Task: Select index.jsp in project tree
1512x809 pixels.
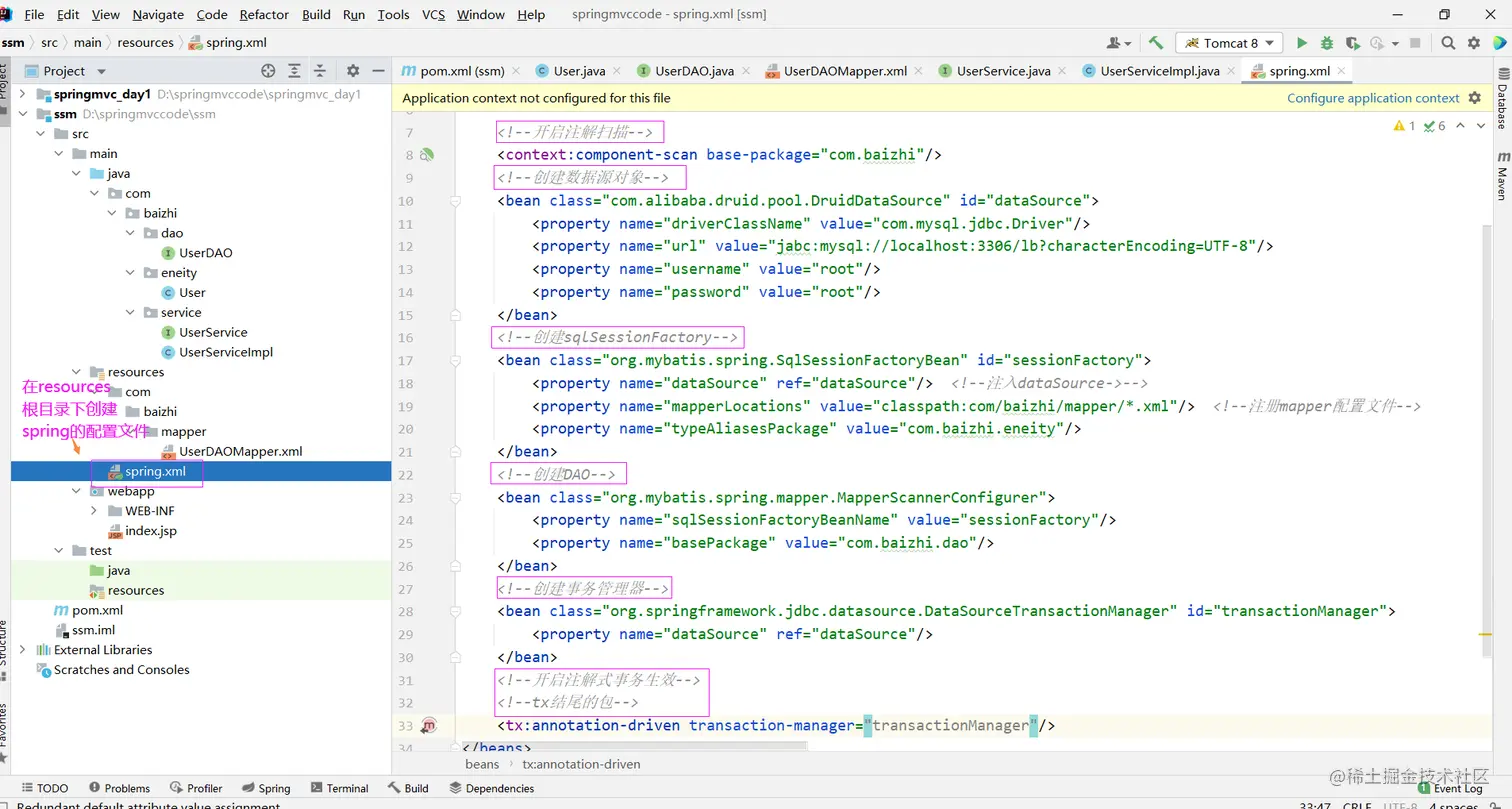Action: pos(150,531)
